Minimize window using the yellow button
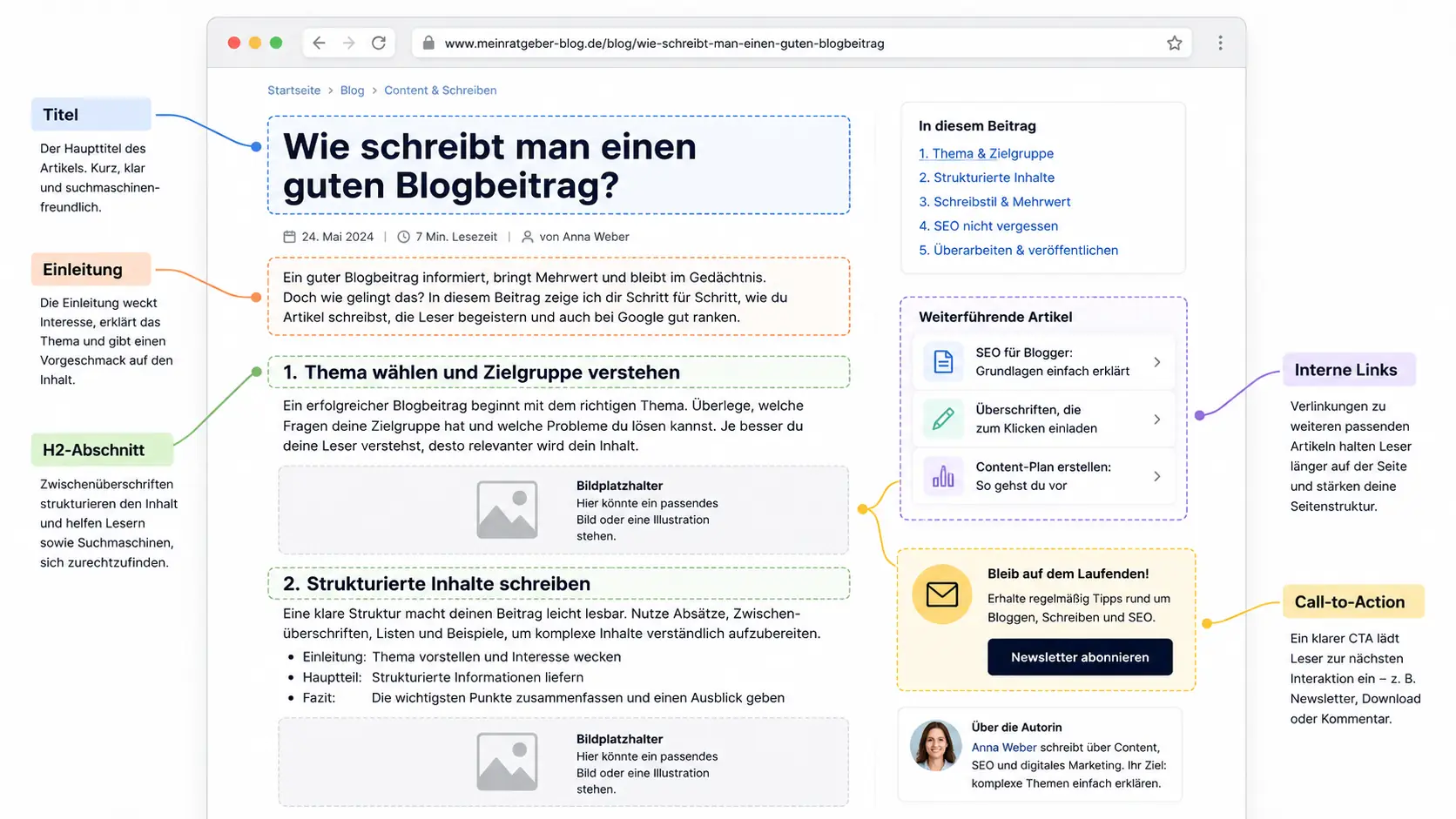Image resolution: width=1456 pixels, height=819 pixels. coord(255,43)
